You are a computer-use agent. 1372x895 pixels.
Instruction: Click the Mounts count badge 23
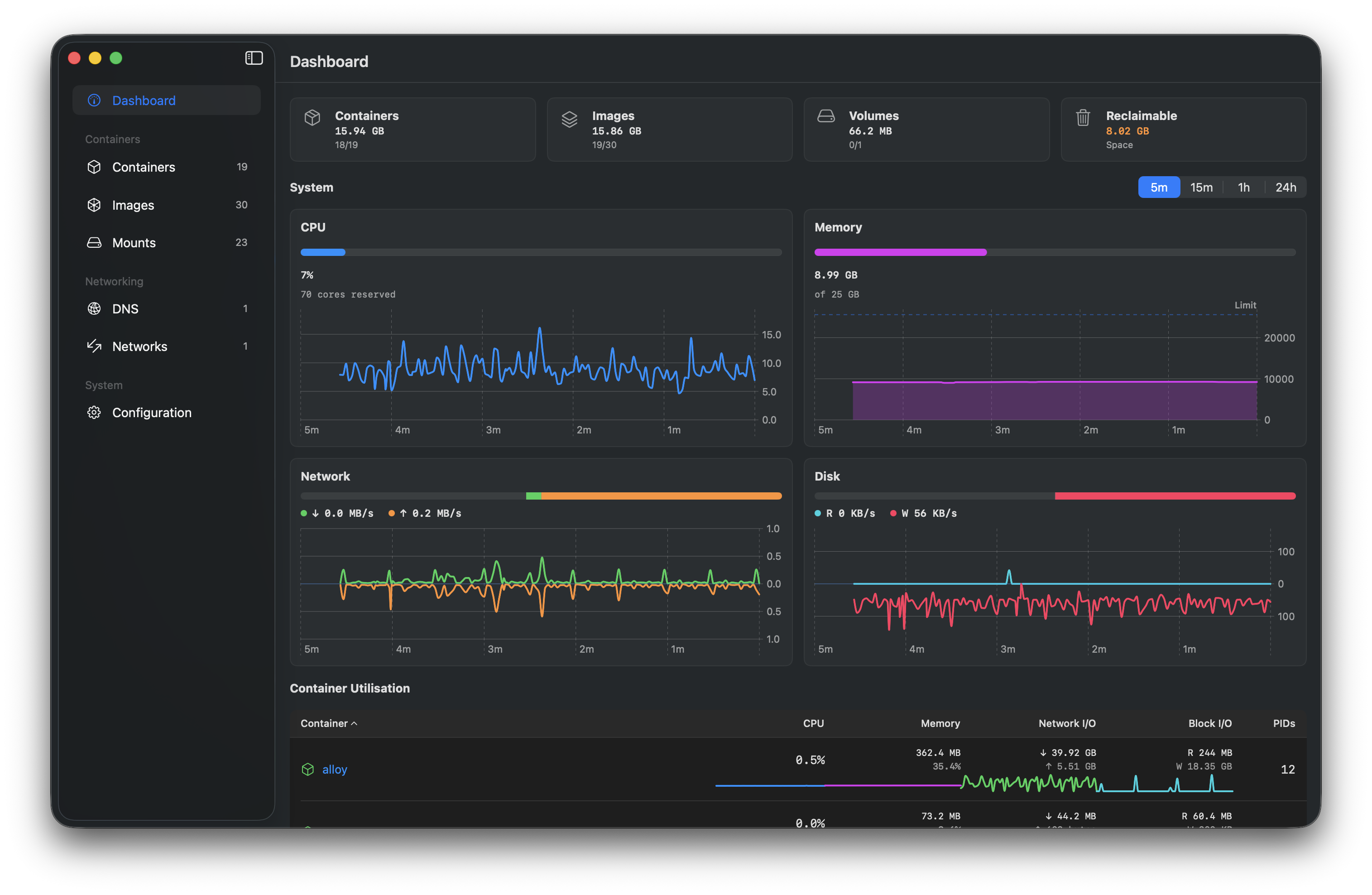coord(241,243)
